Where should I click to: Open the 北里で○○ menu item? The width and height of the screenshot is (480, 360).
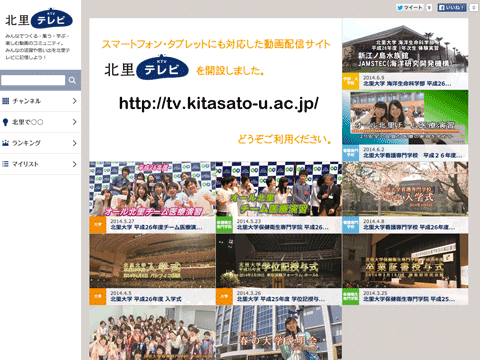coord(40,122)
